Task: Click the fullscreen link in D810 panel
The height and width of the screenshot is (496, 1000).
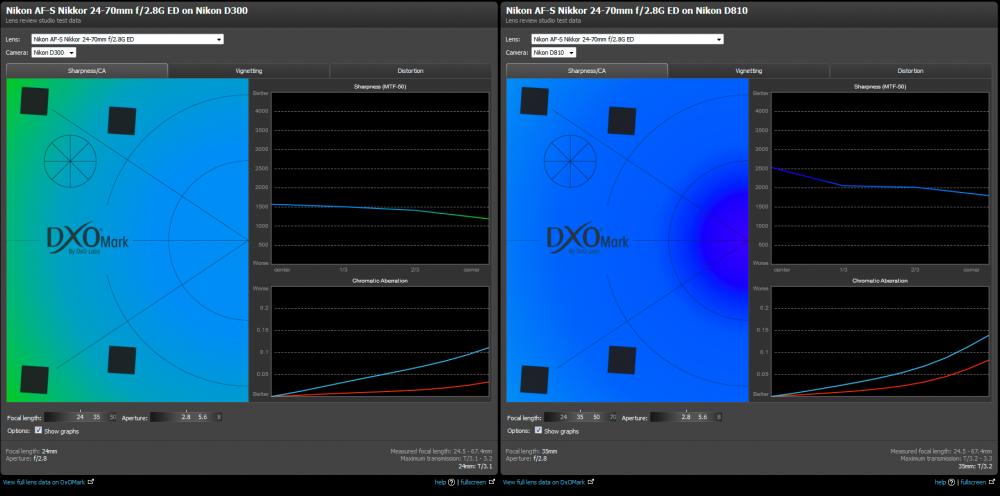Action: pyautogui.click(x=973, y=483)
